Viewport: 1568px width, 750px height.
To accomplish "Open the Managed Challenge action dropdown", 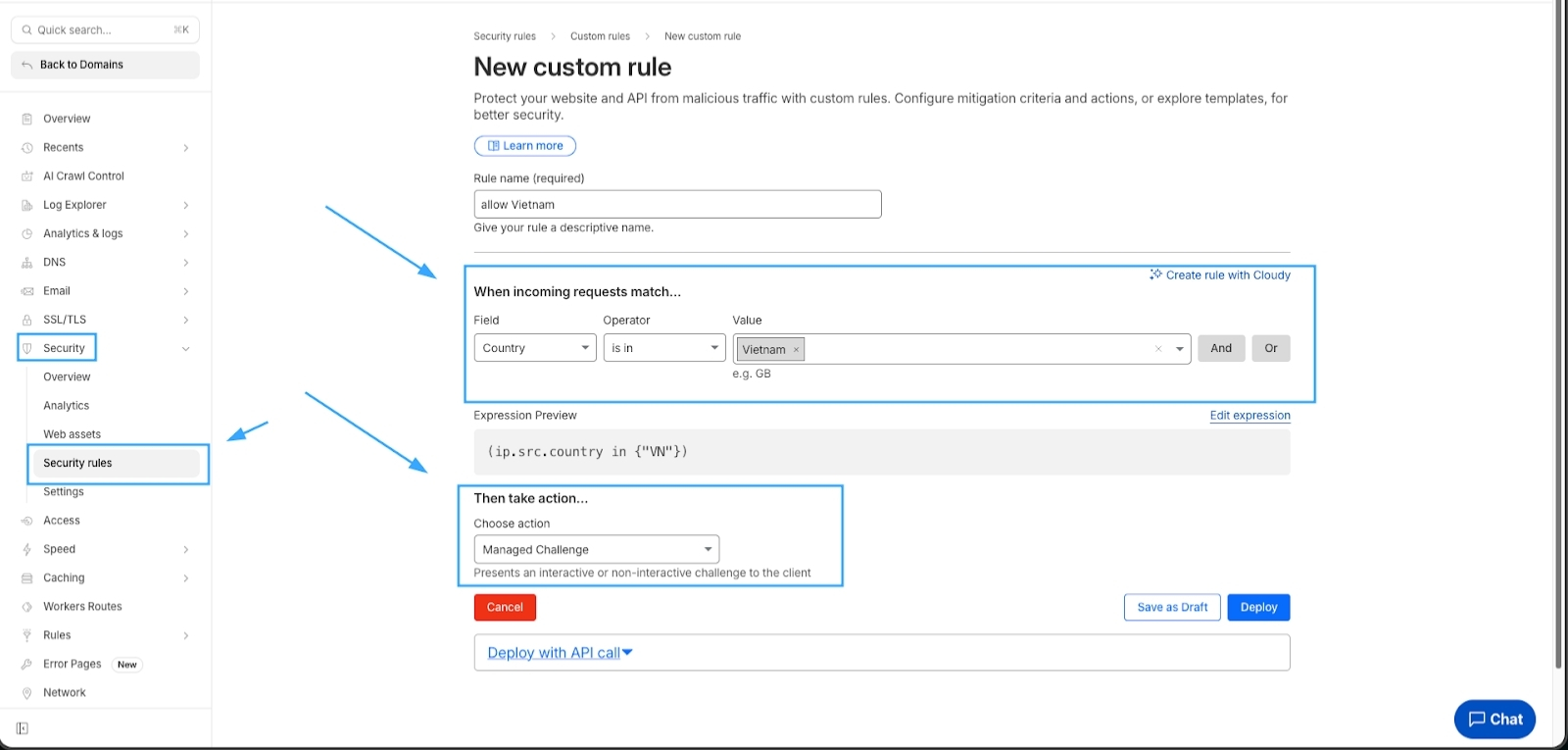I will coord(596,549).
